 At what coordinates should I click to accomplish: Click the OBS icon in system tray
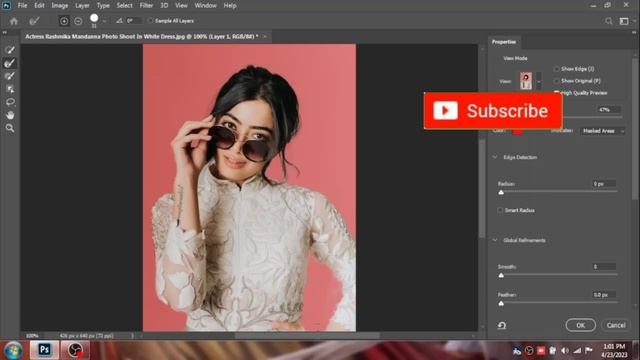pyautogui.click(x=529, y=351)
